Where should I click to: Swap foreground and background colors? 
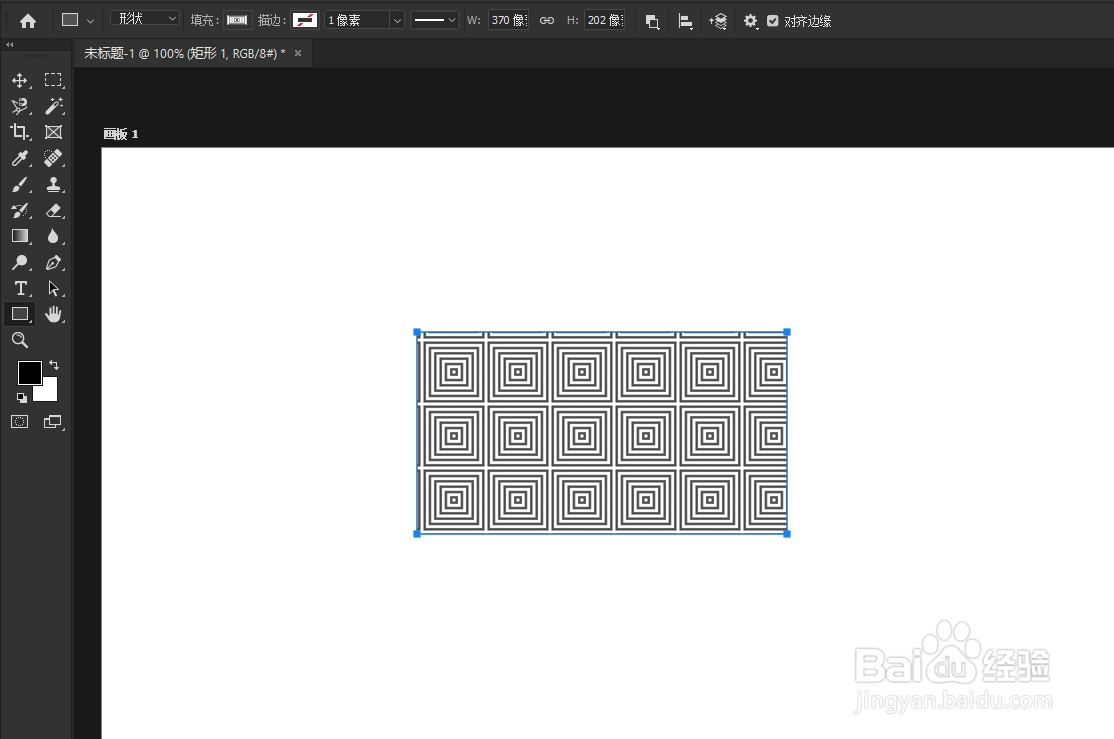pyautogui.click(x=54, y=365)
